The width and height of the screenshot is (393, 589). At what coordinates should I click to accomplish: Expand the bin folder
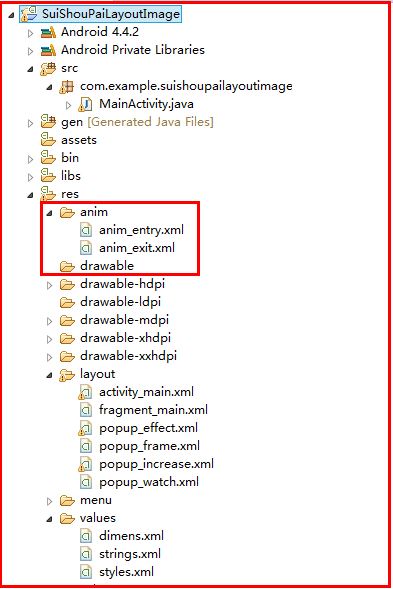click(30, 160)
